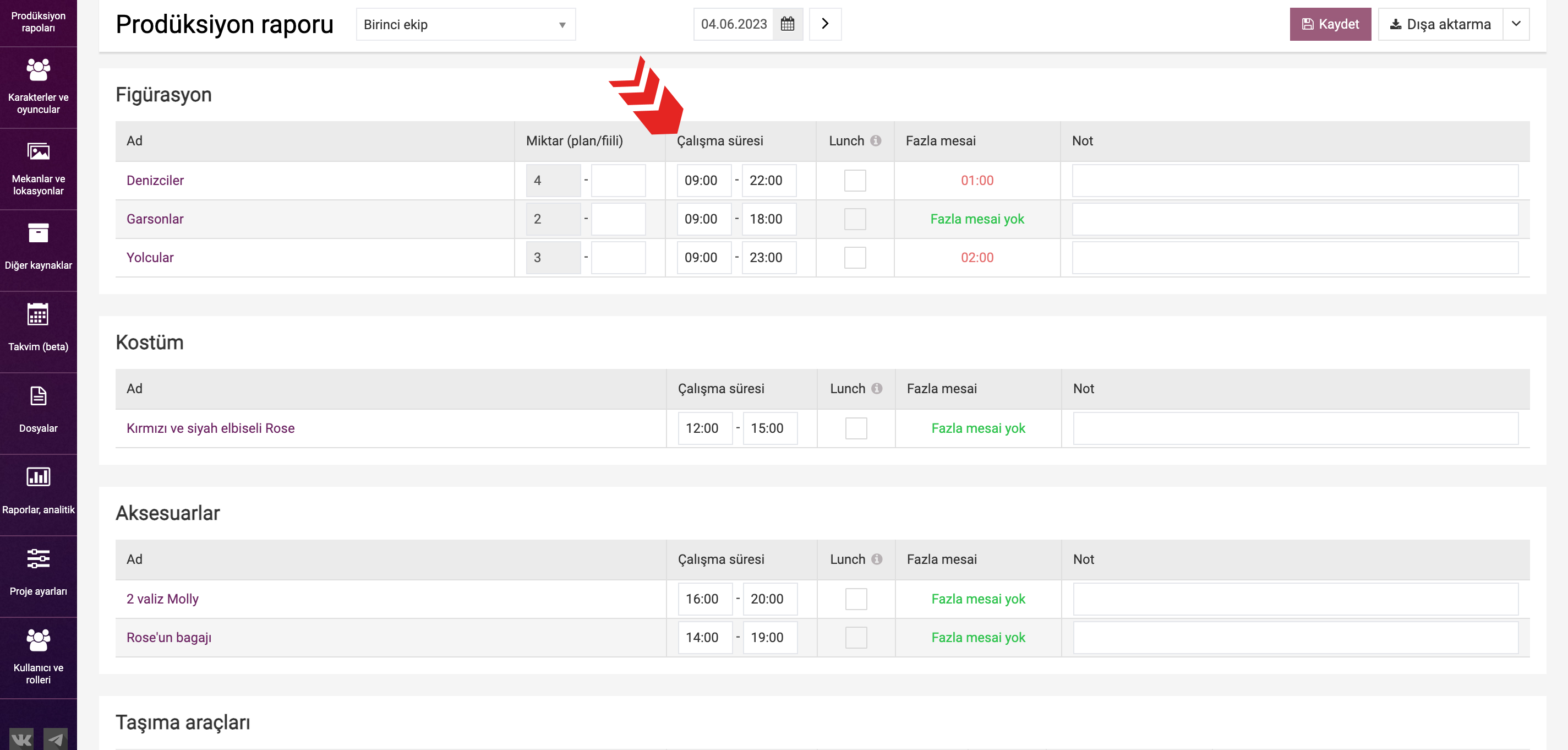Toggle Lunch checkbox for 2 valiz Molly
The image size is (1568, 750).
tap(856, 599)
